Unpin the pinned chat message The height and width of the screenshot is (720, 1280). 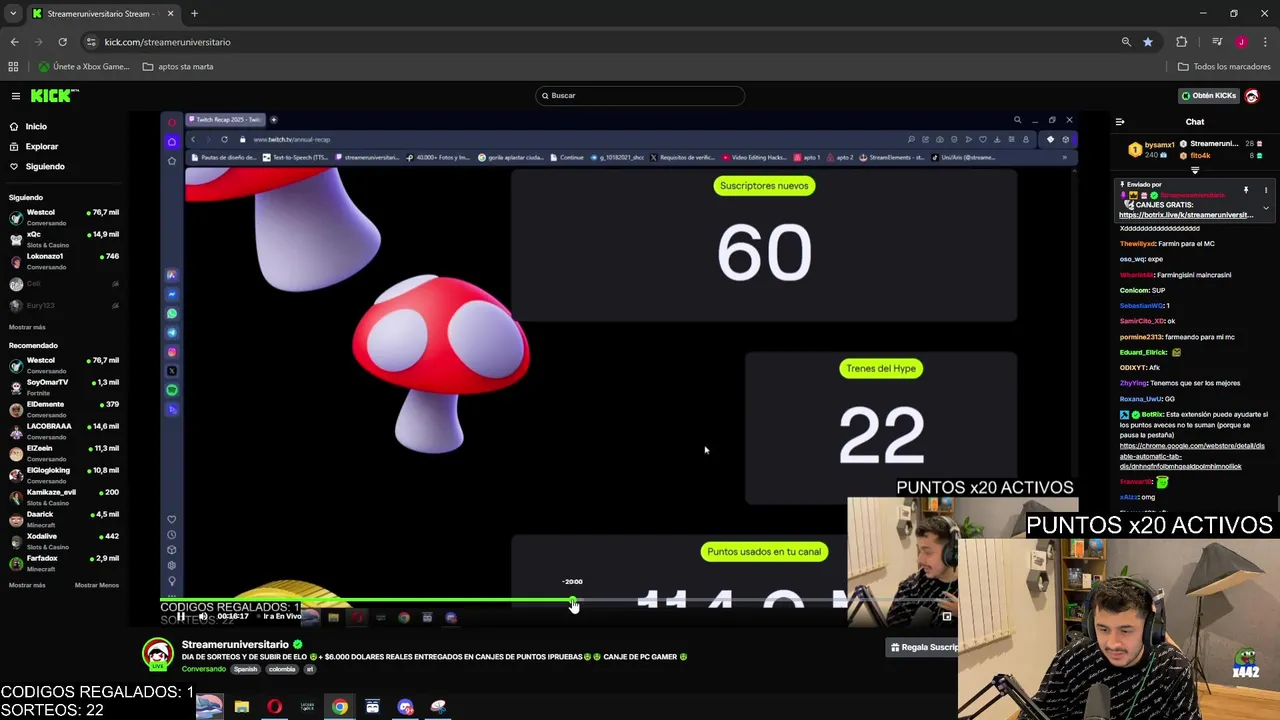pos(1246,190)
